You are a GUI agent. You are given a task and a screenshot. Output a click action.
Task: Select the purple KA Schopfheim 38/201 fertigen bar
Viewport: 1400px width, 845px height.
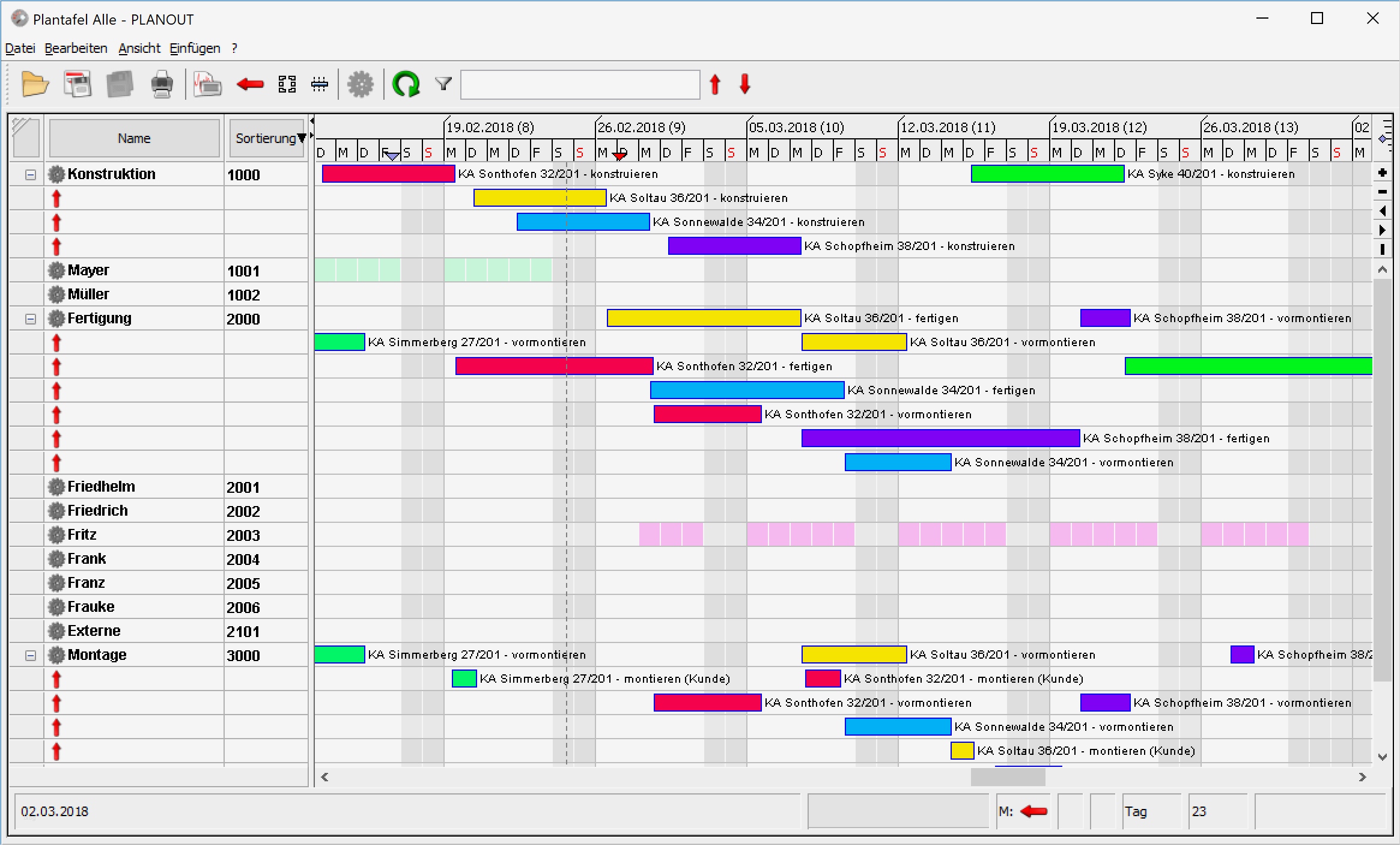point(940,438)
